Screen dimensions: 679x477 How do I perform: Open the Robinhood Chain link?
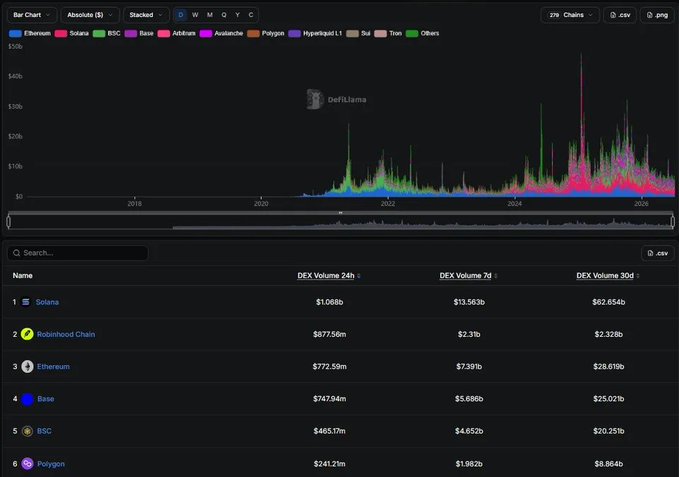click(x=66, y=334)
